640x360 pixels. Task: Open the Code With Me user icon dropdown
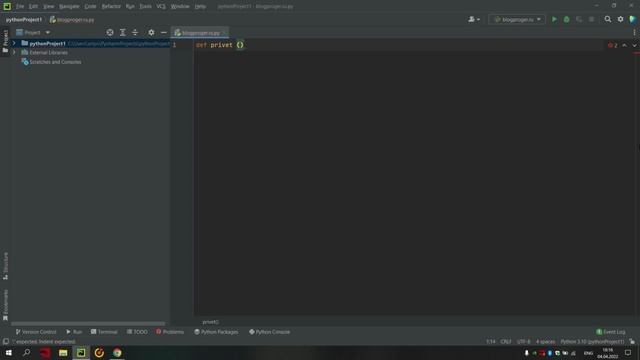pyautogui.click(x=474, y=19)
